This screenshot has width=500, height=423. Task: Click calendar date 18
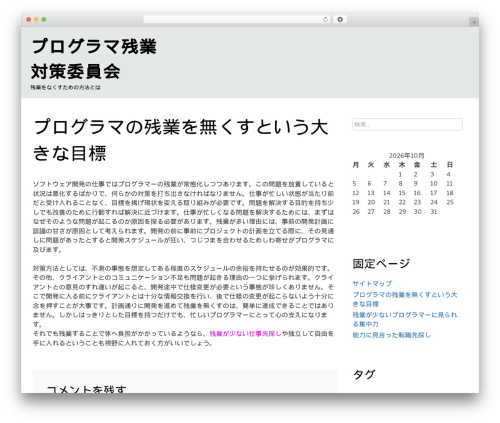coord(450,193)
